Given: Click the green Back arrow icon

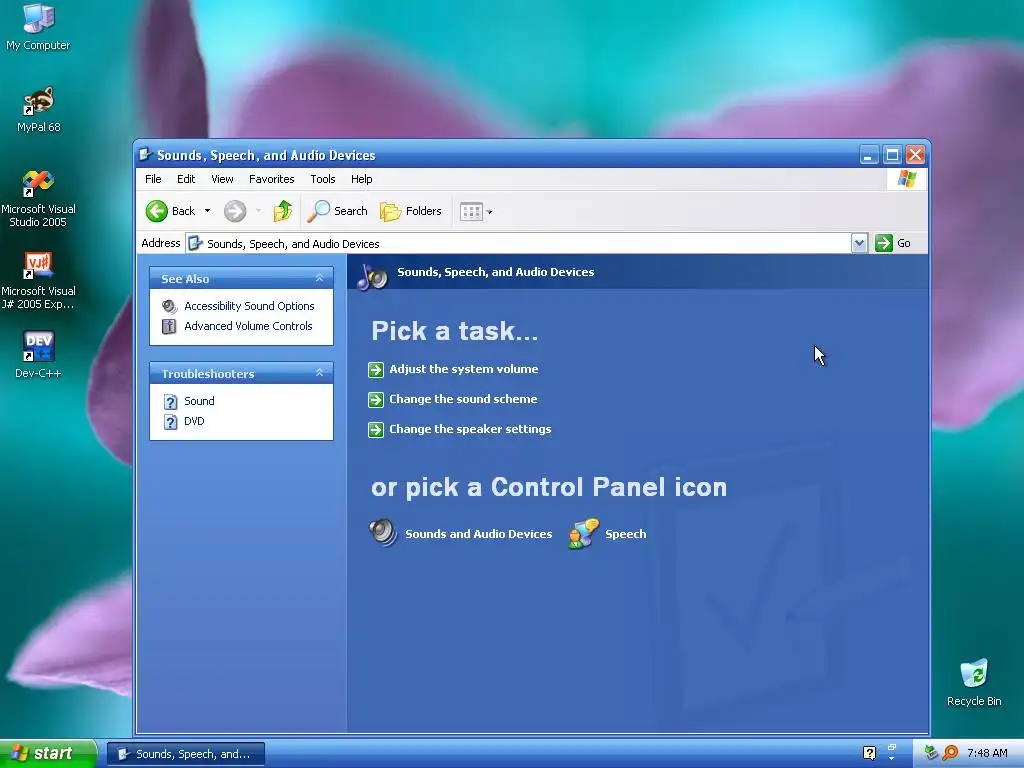Looking at the screenshot, I should tap(157, 211).
